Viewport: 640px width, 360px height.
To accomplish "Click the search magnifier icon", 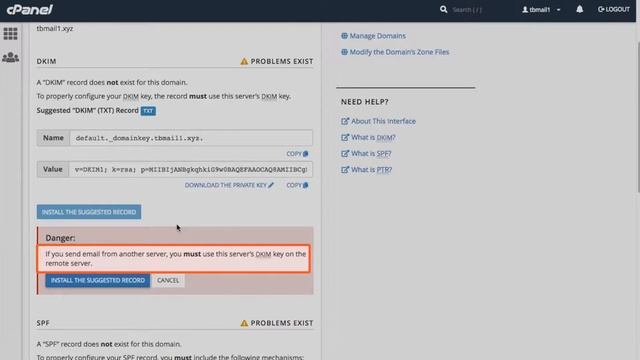I will pos(443,9).
